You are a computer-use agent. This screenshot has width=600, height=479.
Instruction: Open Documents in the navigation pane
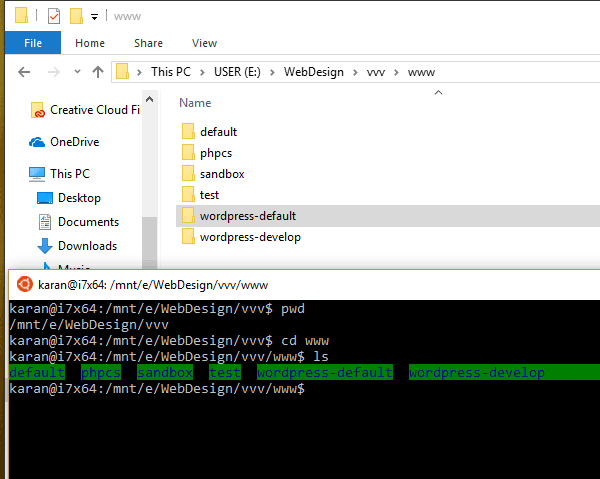(88, 222)
